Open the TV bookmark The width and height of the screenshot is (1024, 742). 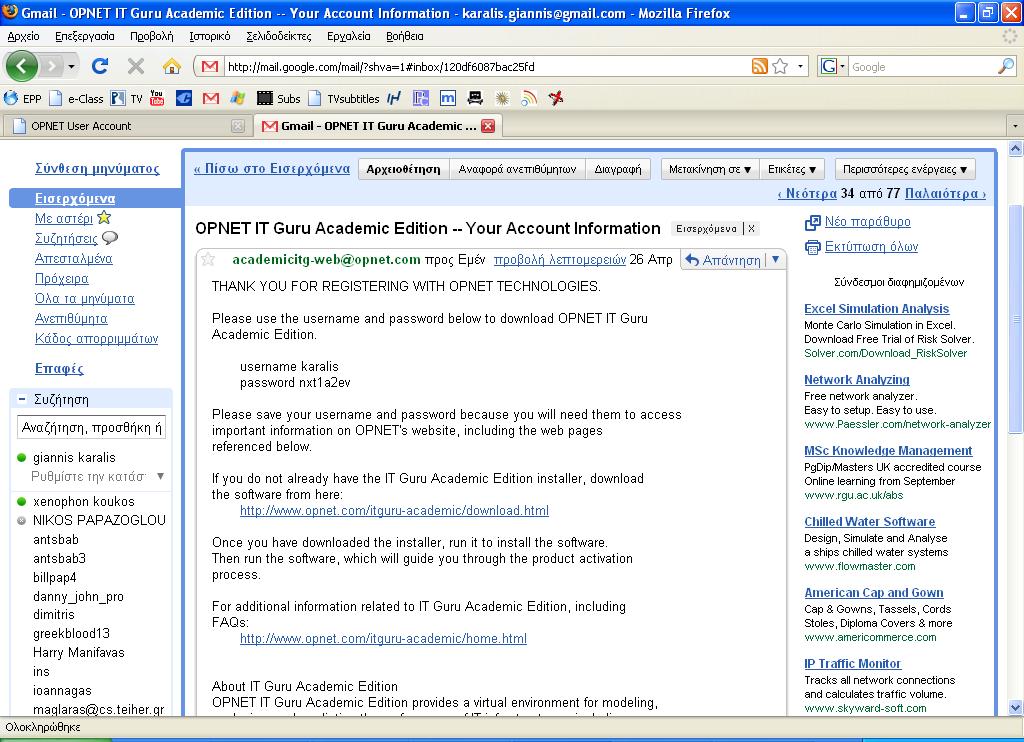[x=126, y=99]
